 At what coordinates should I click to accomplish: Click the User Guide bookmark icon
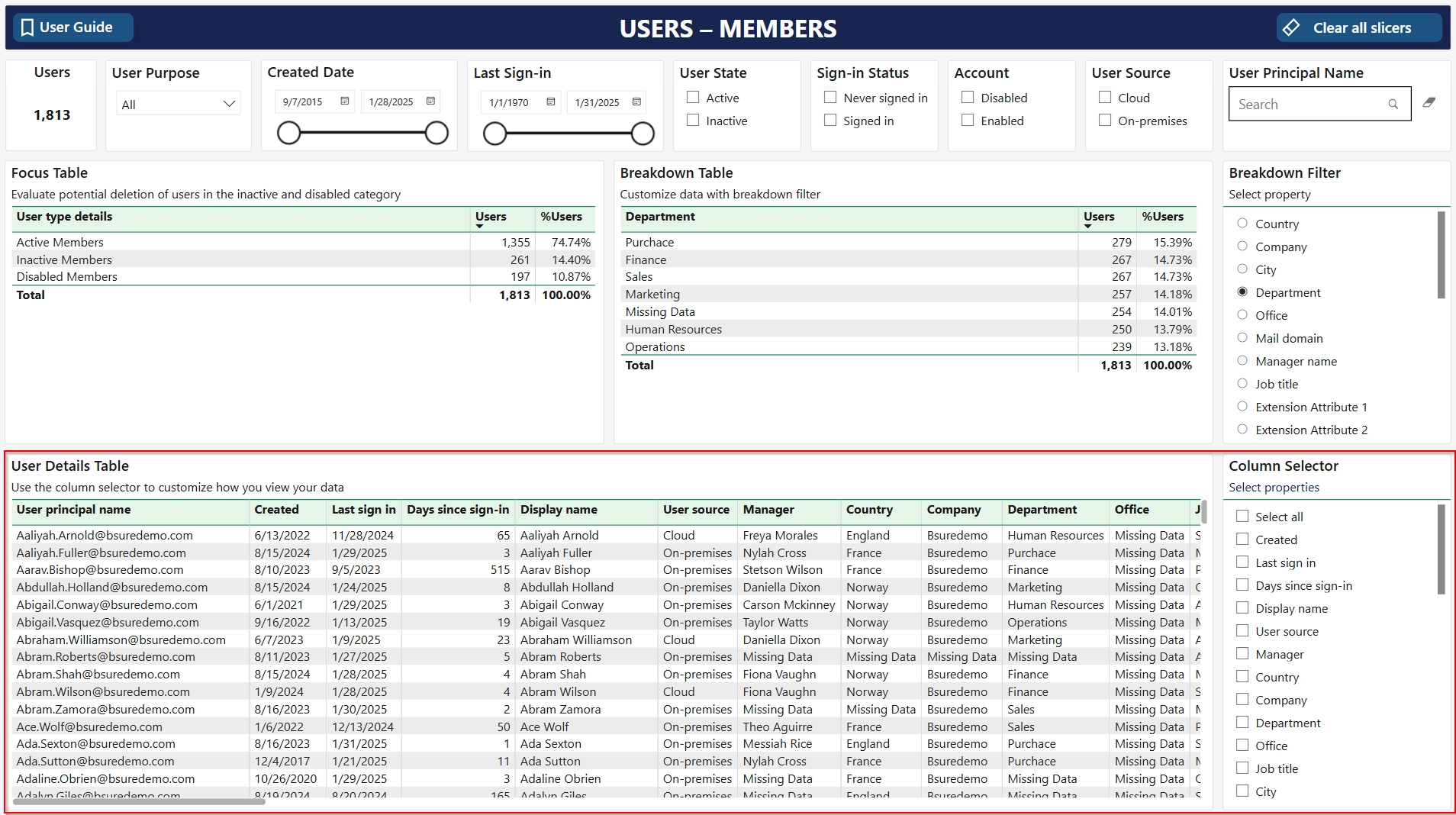point(27,27)
